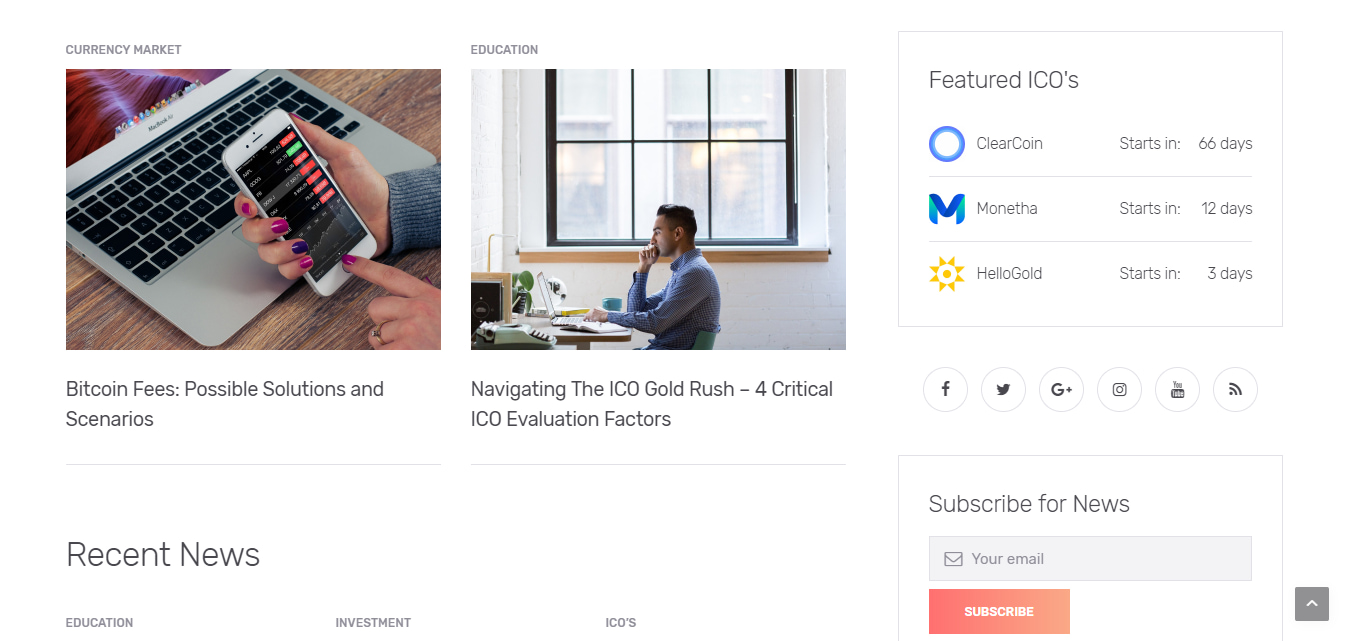Open the man at desk article thumbnail

click(x=658, y=209)
